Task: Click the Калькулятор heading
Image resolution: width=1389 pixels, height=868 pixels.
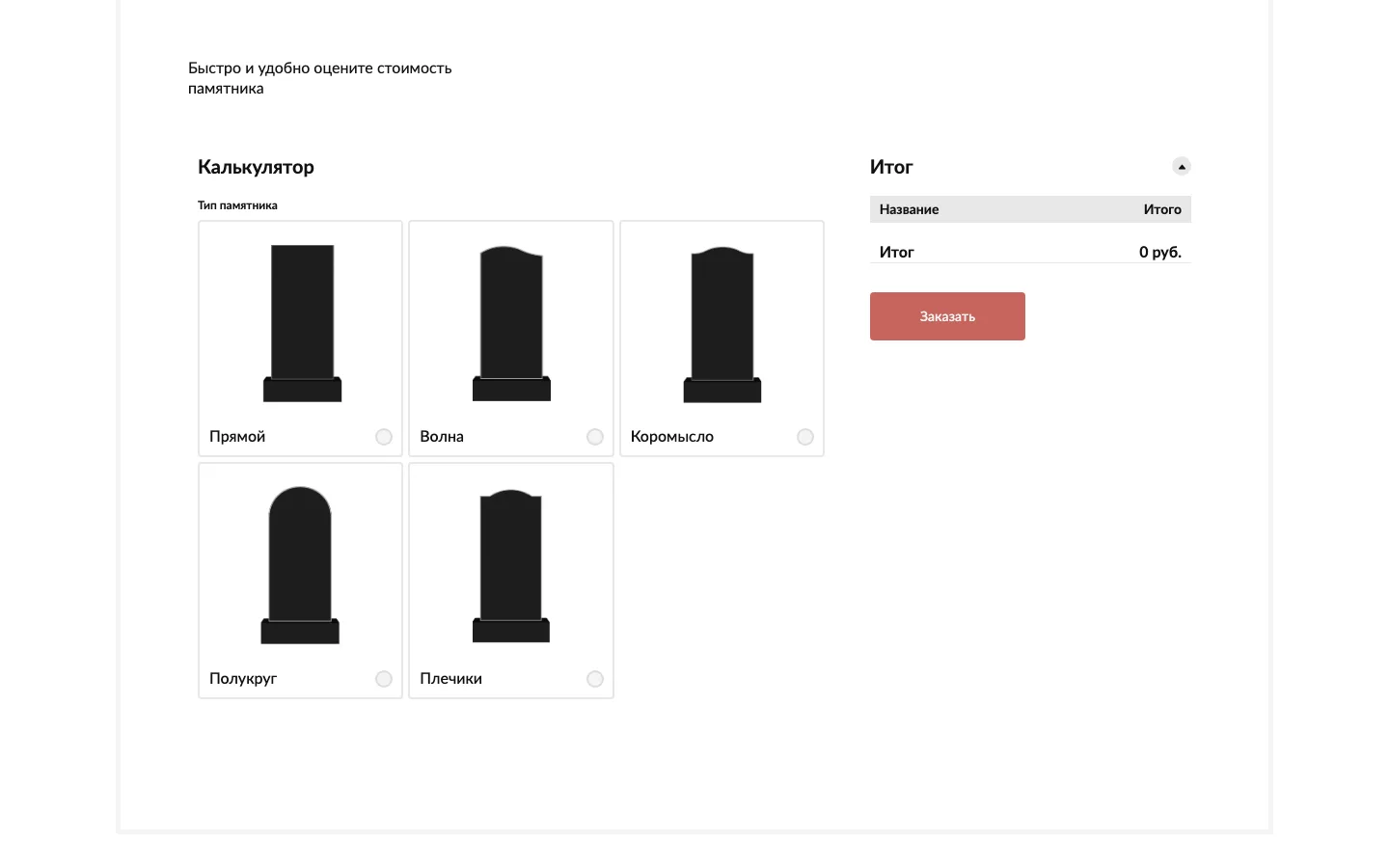Action: pos(256,167)
